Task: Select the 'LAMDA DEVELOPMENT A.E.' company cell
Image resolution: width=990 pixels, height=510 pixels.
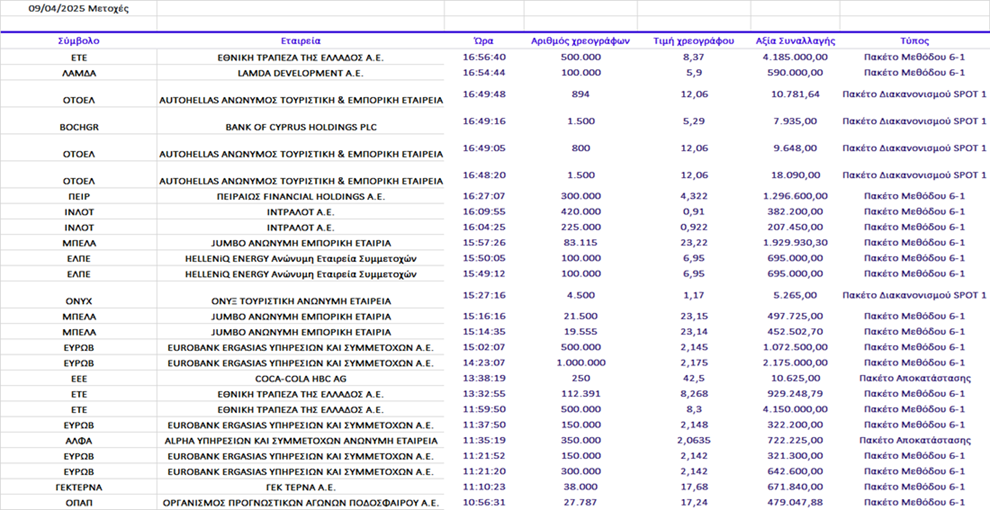Action: [x=301, y=73]
